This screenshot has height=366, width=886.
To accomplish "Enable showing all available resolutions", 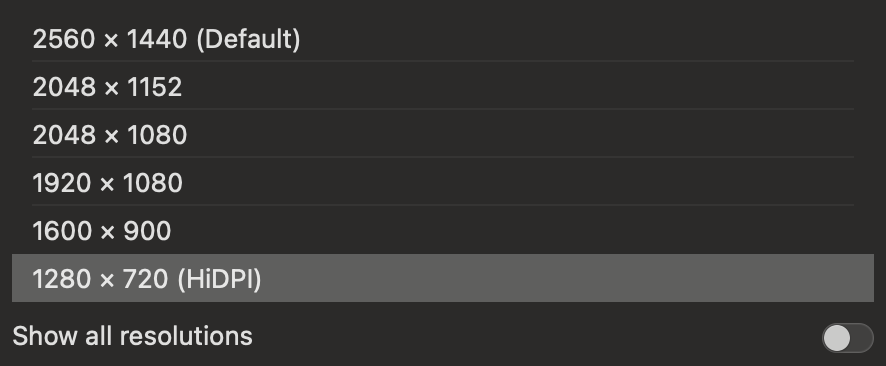I will 848,338.
